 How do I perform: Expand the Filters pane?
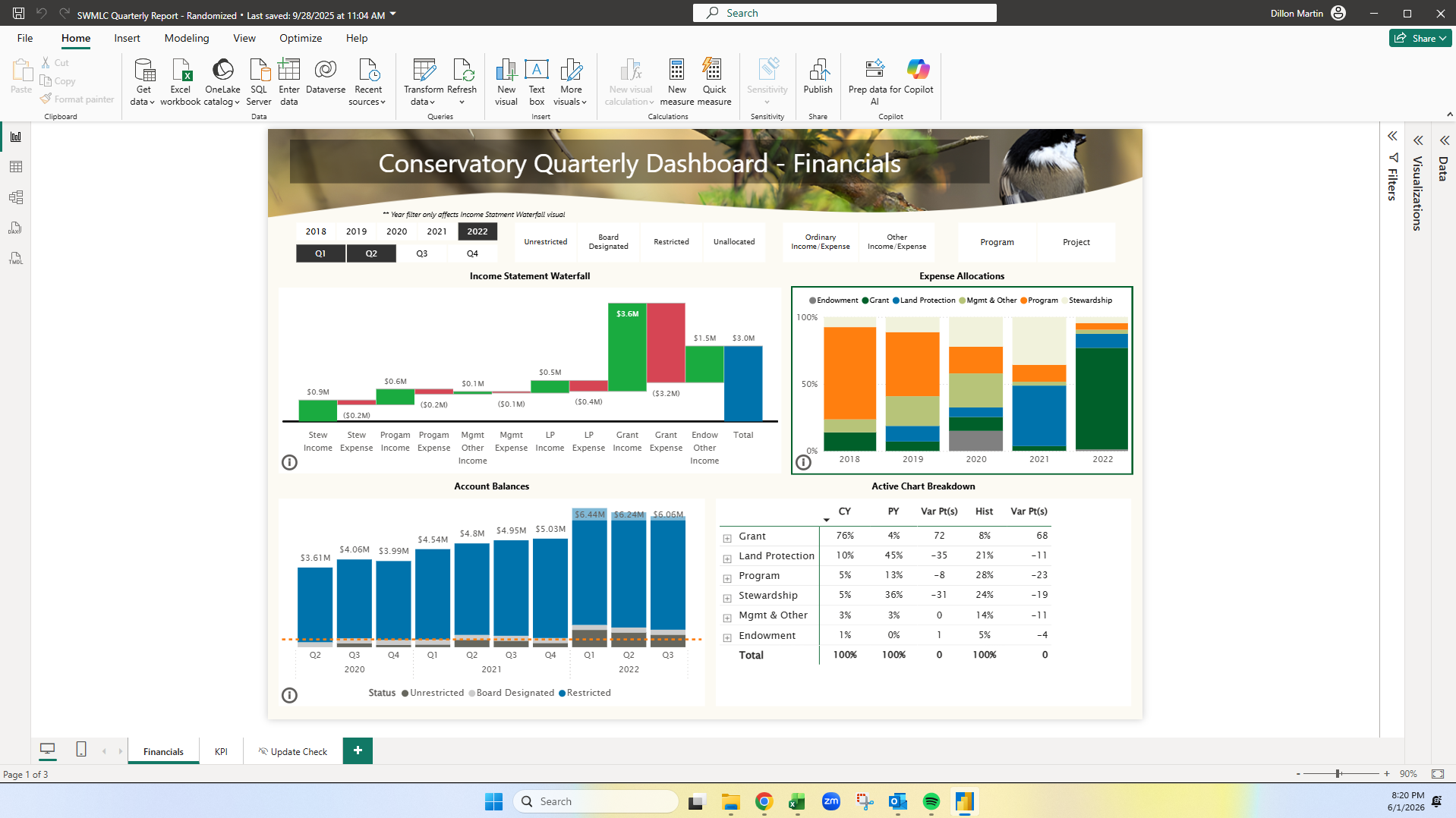[1392, 137]
